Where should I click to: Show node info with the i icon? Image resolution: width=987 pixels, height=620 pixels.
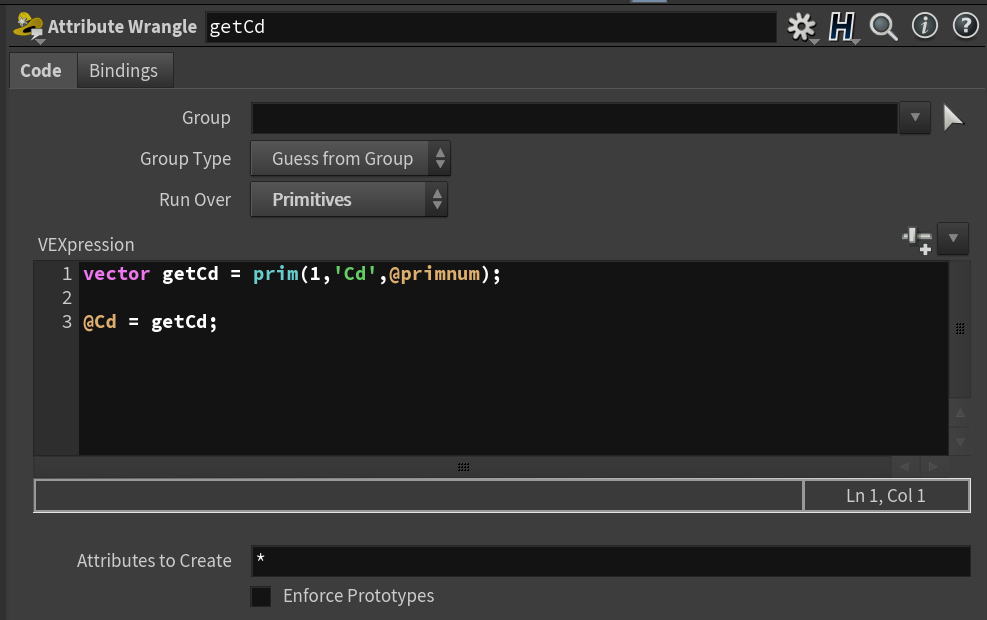[925, 26]
